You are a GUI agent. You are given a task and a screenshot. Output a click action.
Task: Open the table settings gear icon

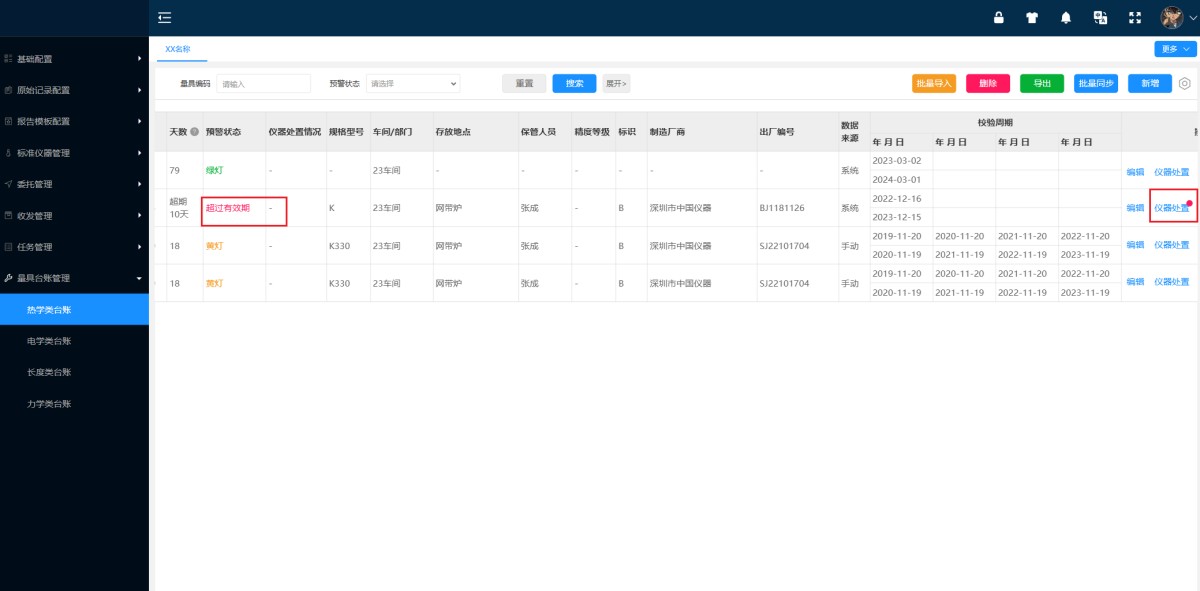(x=1185, y=84)
